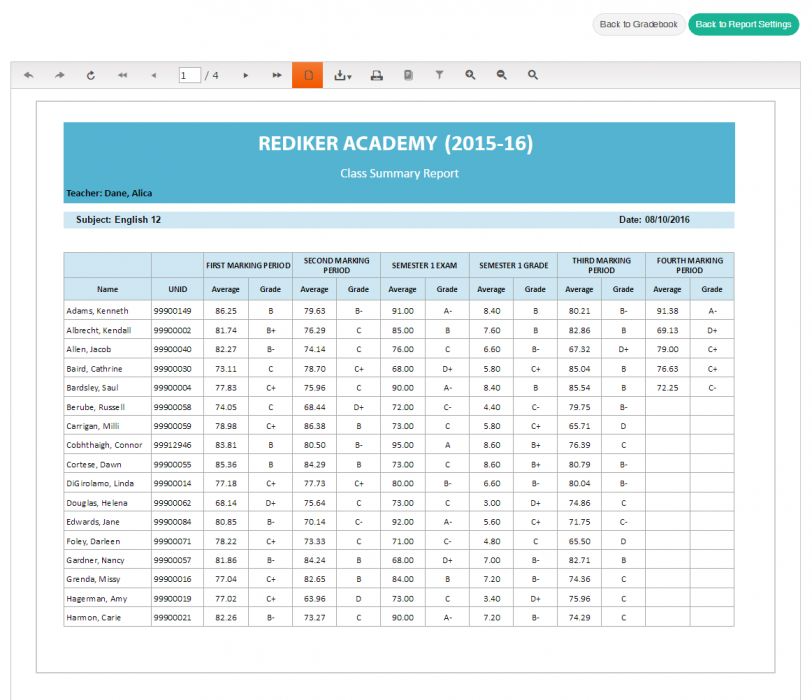Select the Baird, Cathrine name cell
Viewport: 812px width, 700px height.
pyautogui.click(x=108, y=369)
